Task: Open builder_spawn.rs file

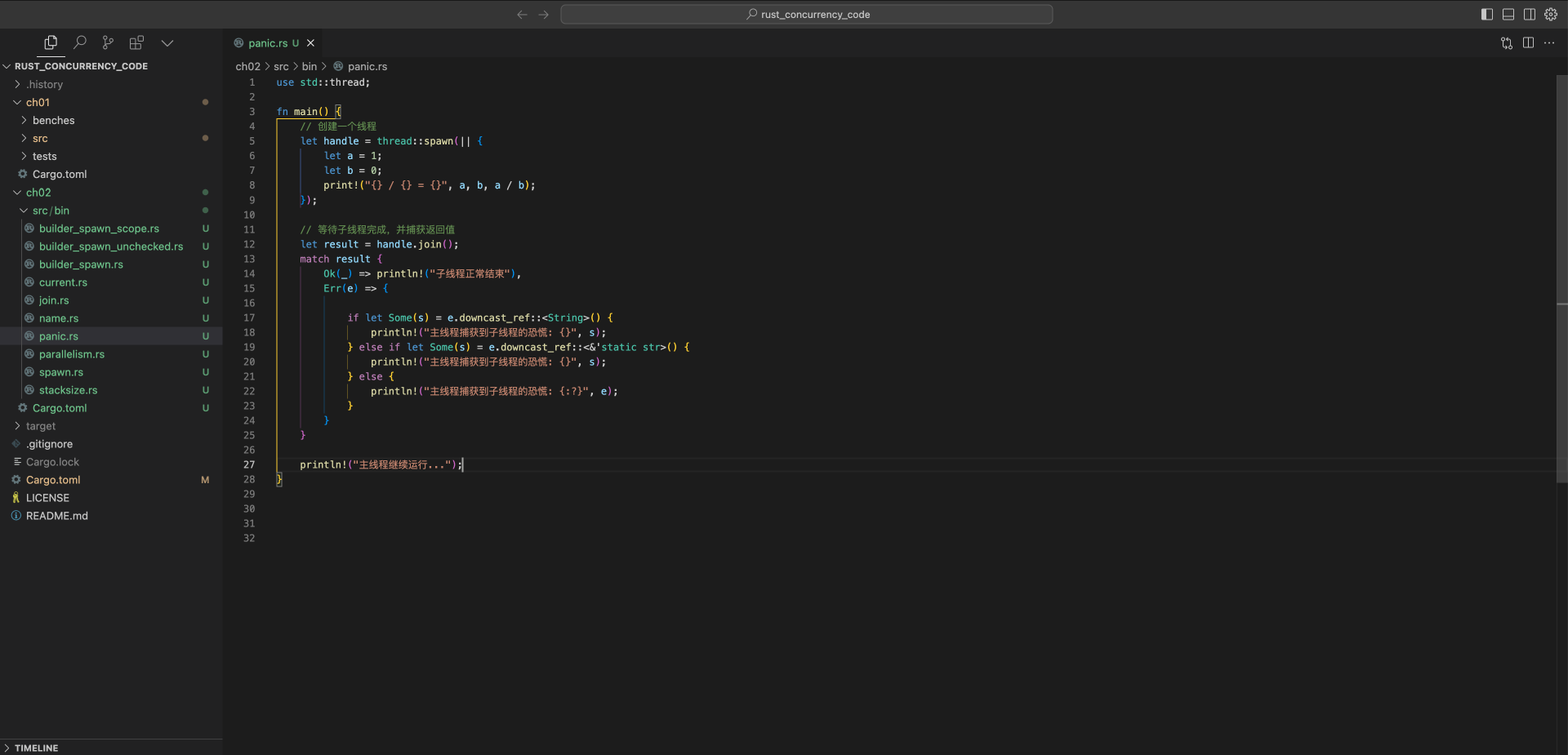Action: 111,264
